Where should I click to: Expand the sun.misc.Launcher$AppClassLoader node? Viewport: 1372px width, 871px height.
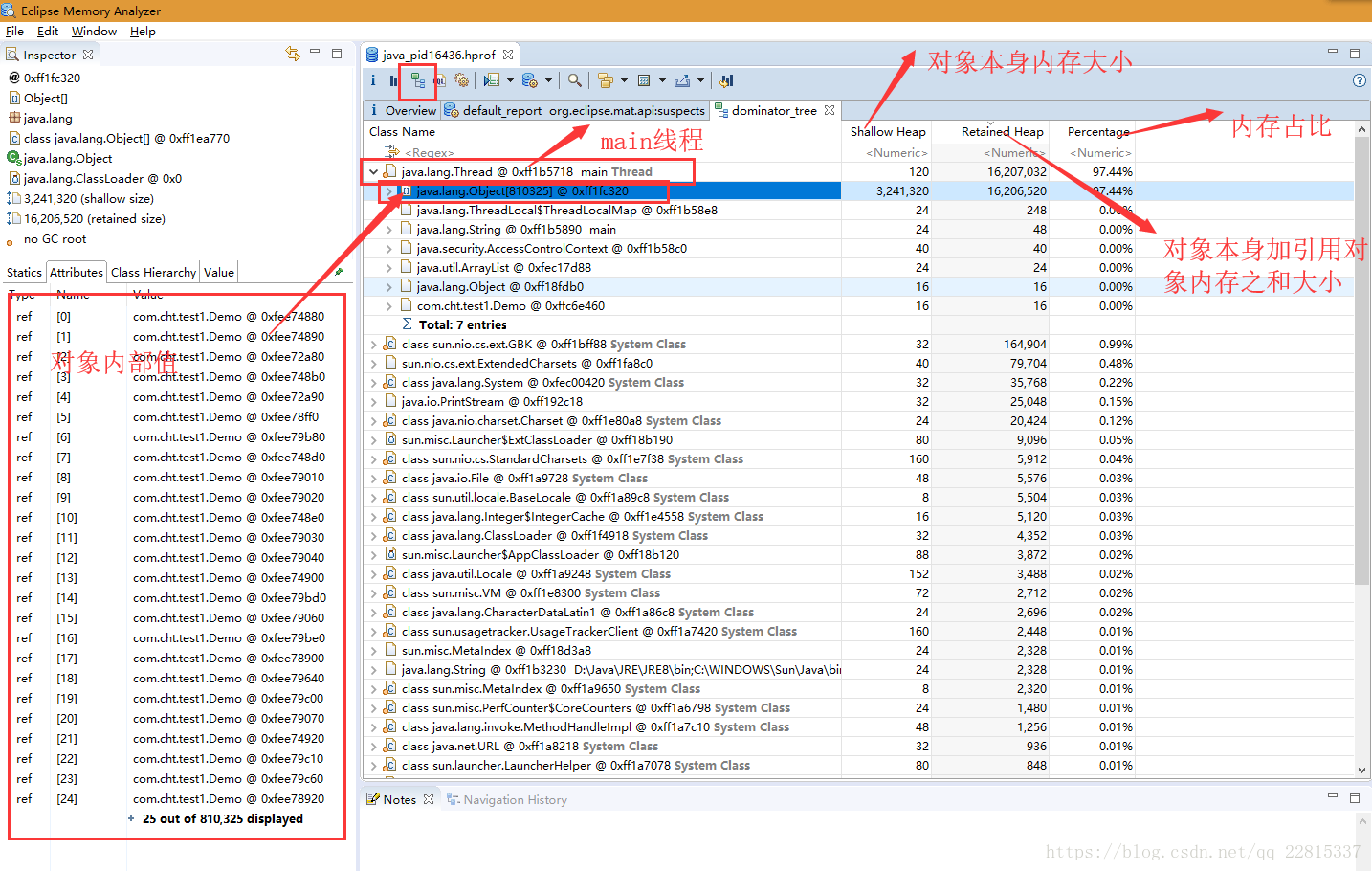(373, 555)
